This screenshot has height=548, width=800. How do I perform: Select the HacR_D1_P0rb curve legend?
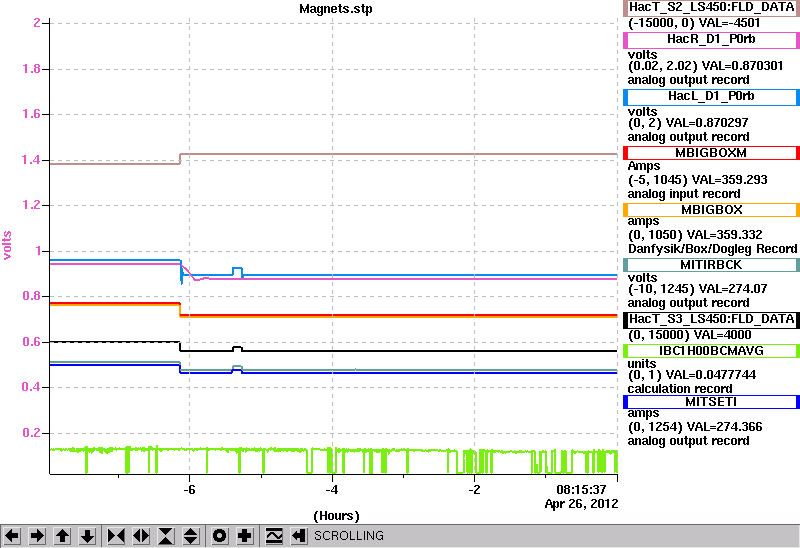(x=711, y=40)
